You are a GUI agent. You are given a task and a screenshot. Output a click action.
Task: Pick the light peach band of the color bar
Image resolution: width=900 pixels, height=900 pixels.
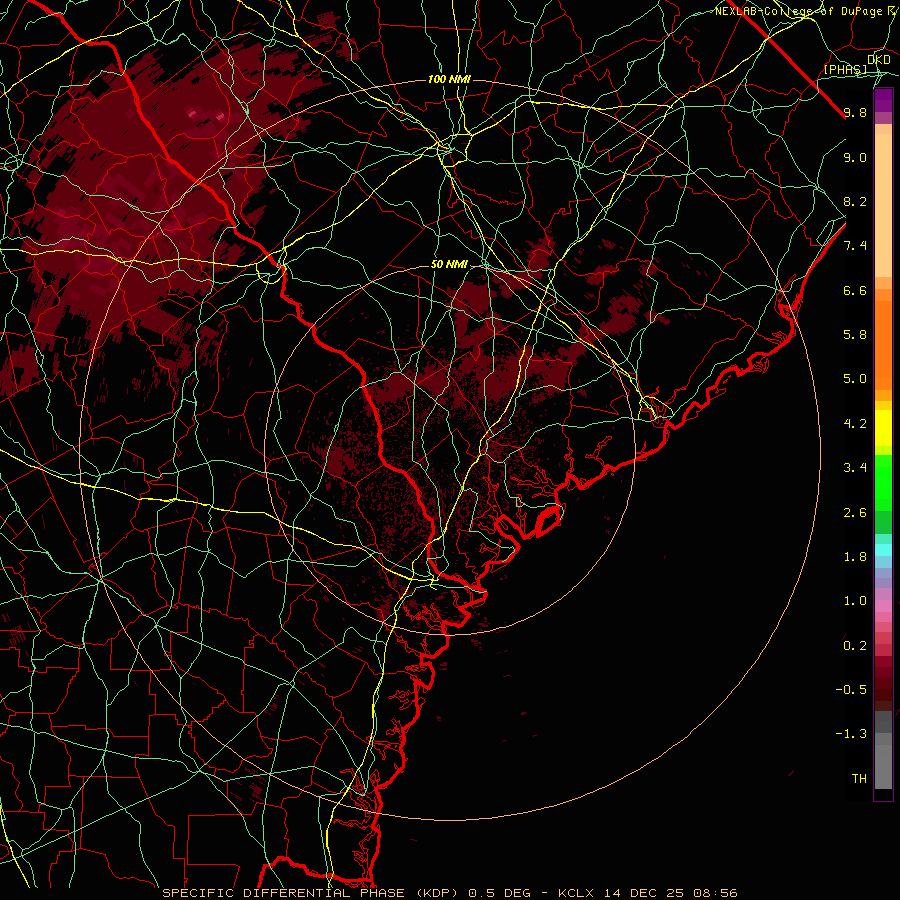coord(883,205)
